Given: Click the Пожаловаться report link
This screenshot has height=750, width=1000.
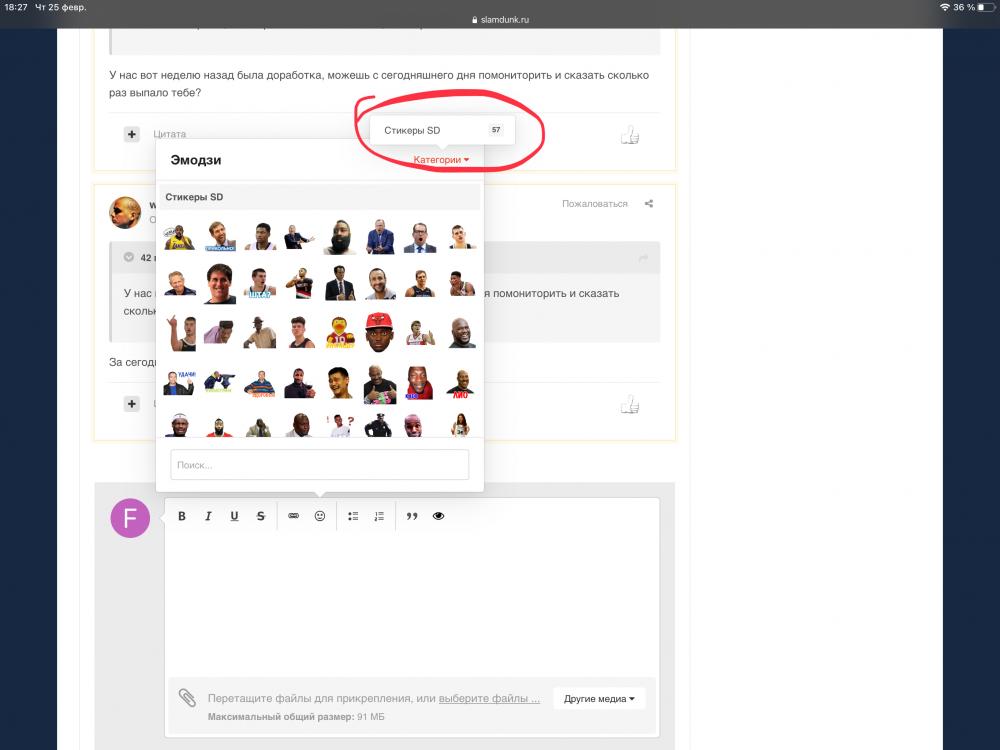Looking at the screenshot, I should (594, 204).
